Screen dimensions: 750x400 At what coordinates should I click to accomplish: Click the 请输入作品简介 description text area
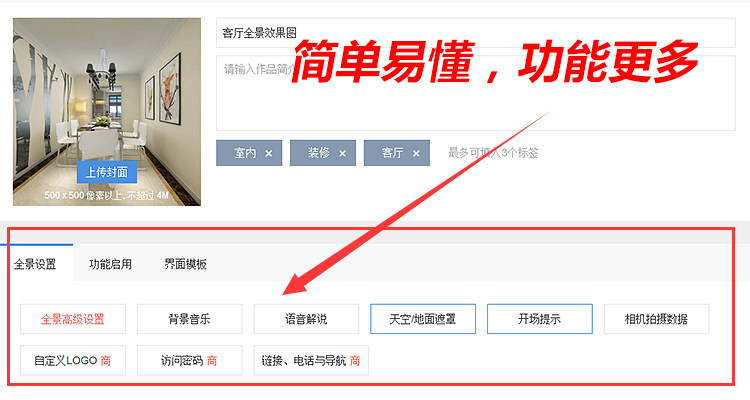(x=475, y=93)
